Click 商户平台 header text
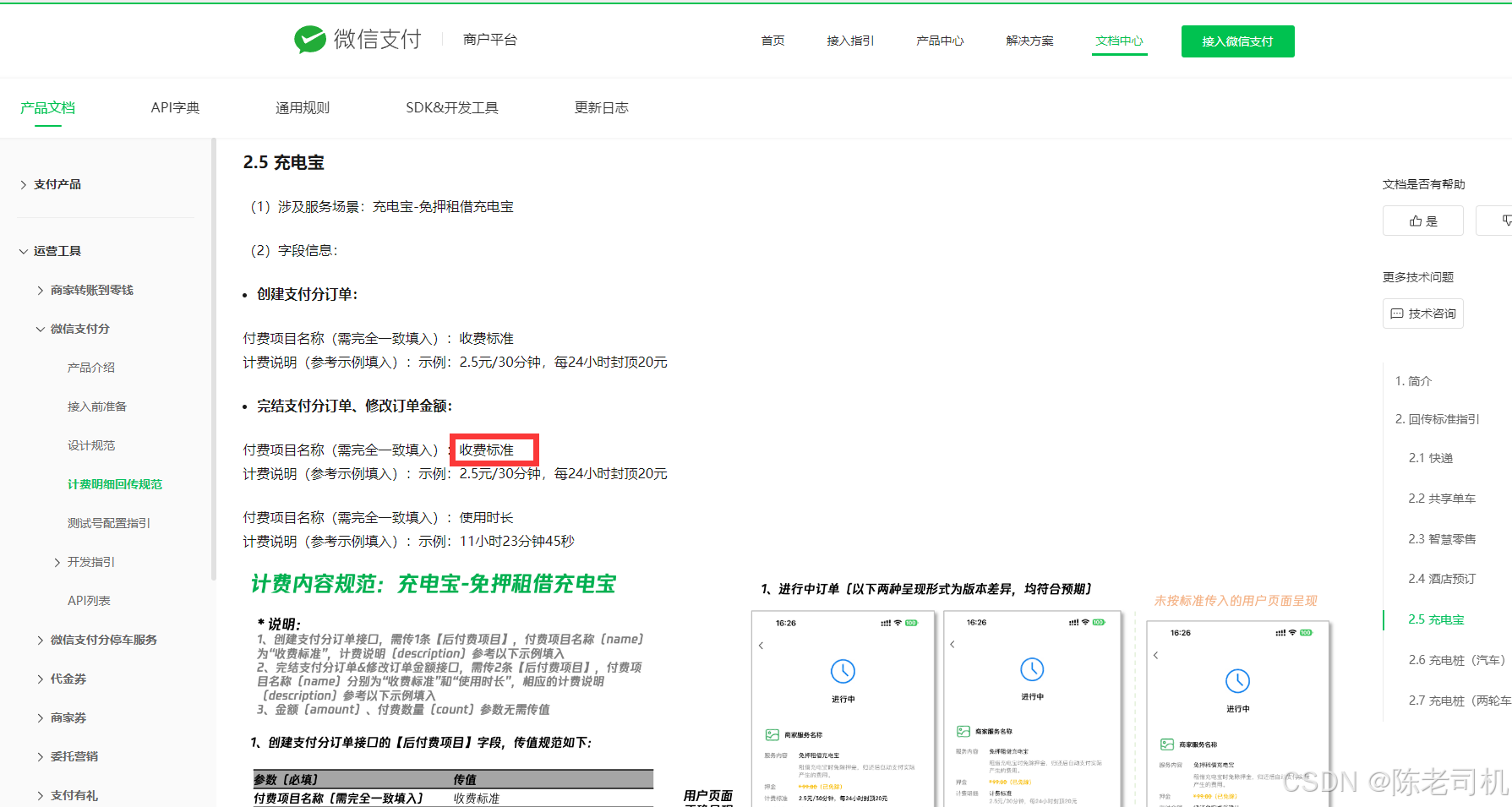 [x=490, y=40]
